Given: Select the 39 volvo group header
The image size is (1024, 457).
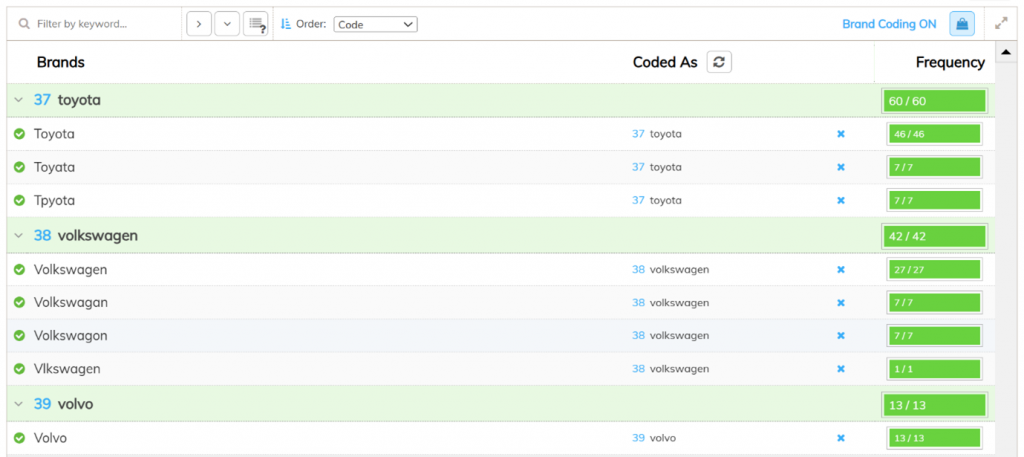Looking at the screenshot, I should point(501,404).
